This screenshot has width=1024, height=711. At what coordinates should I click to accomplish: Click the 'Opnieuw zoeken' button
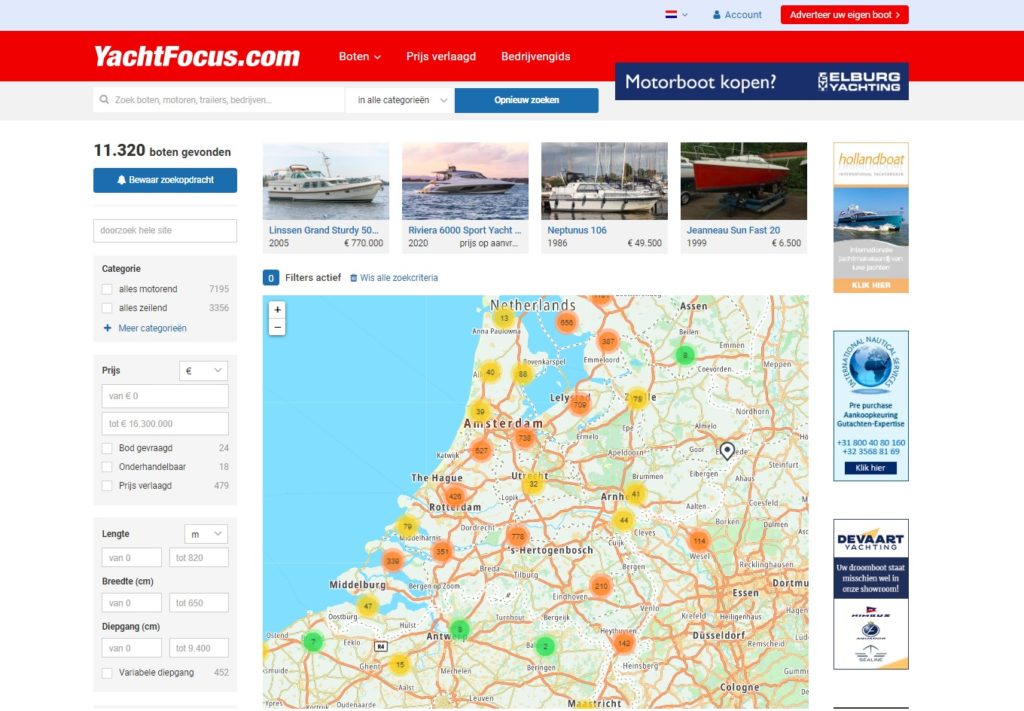(526, 101)
